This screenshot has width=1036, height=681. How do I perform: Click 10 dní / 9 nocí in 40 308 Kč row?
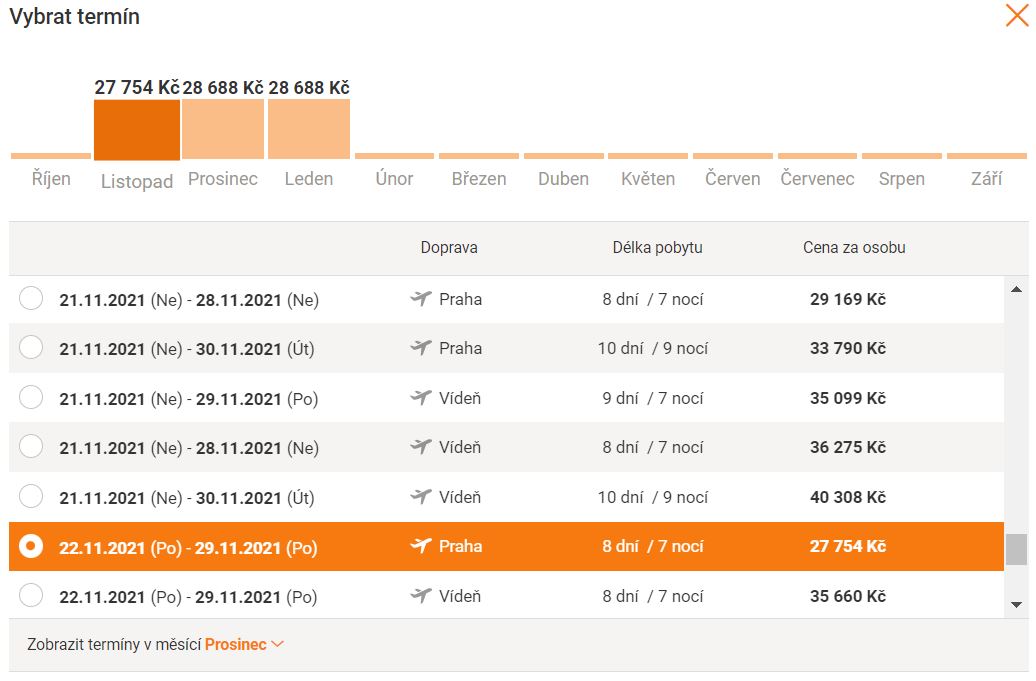[653, 497]
